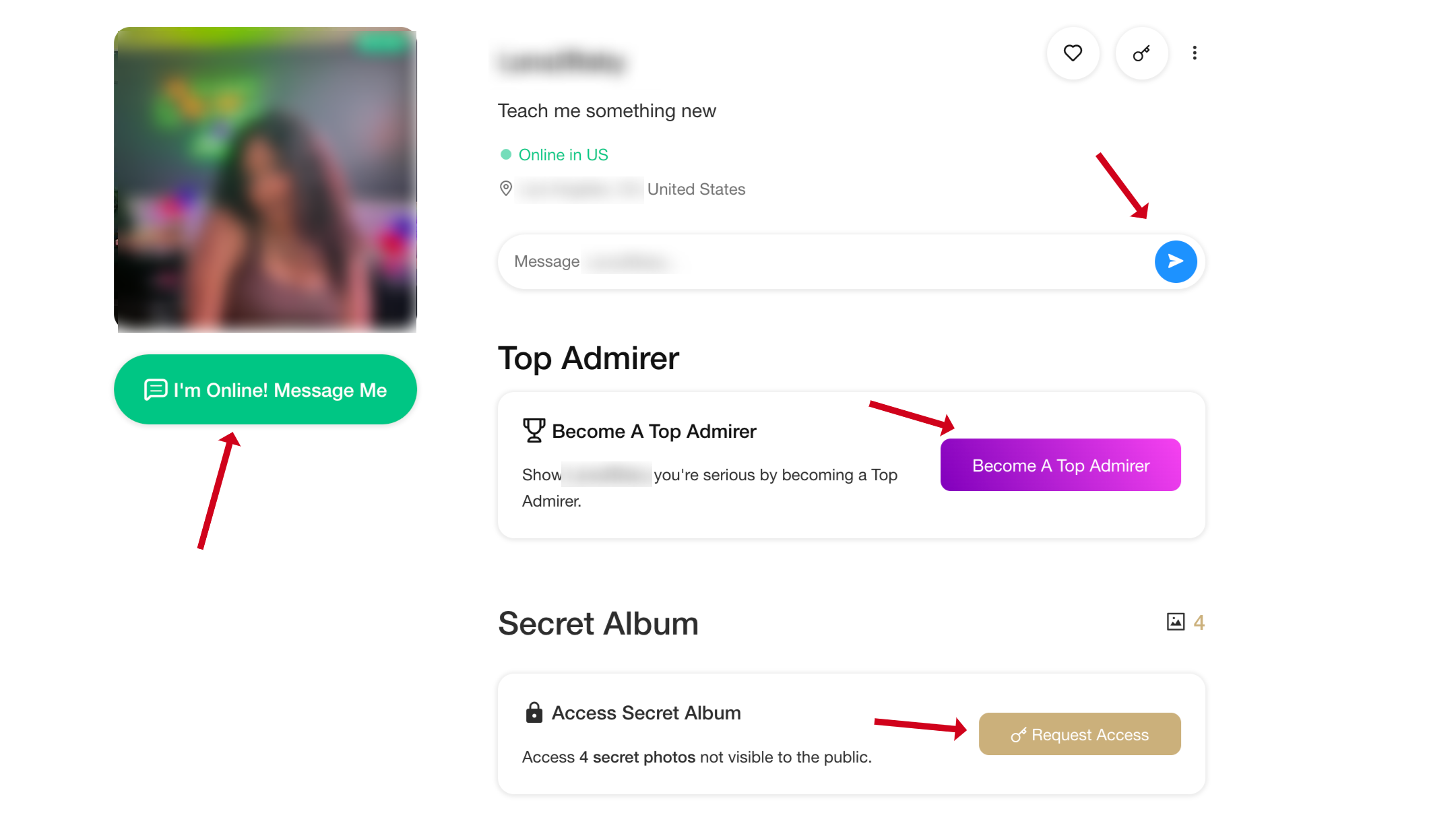Click the trophy icon in Top Admirer card

tap(534, 430)
